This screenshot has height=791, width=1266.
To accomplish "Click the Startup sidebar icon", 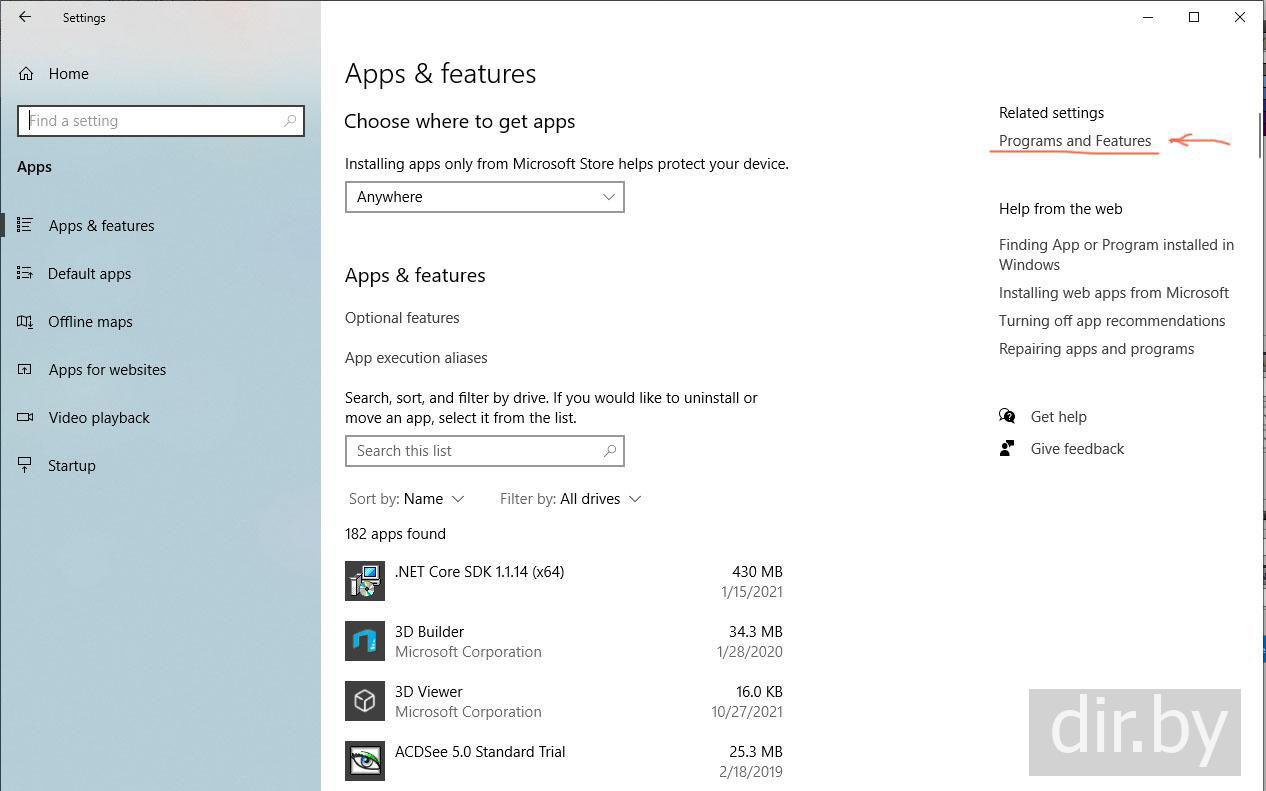I will coord(25,465).
